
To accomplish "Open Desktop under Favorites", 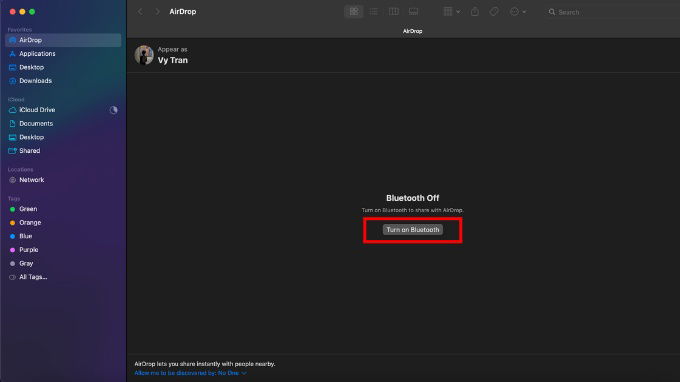I will pos(63,67).
